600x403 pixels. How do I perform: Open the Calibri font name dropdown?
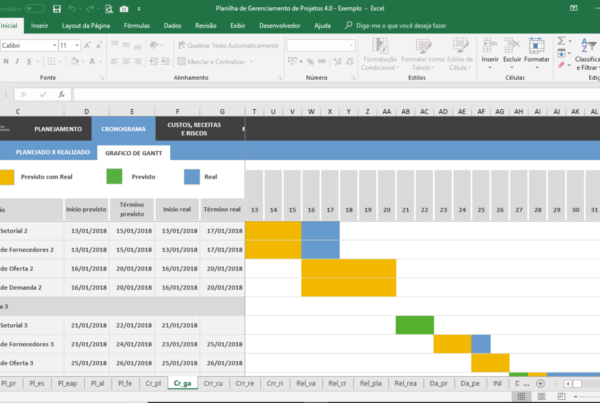[54, 46]
